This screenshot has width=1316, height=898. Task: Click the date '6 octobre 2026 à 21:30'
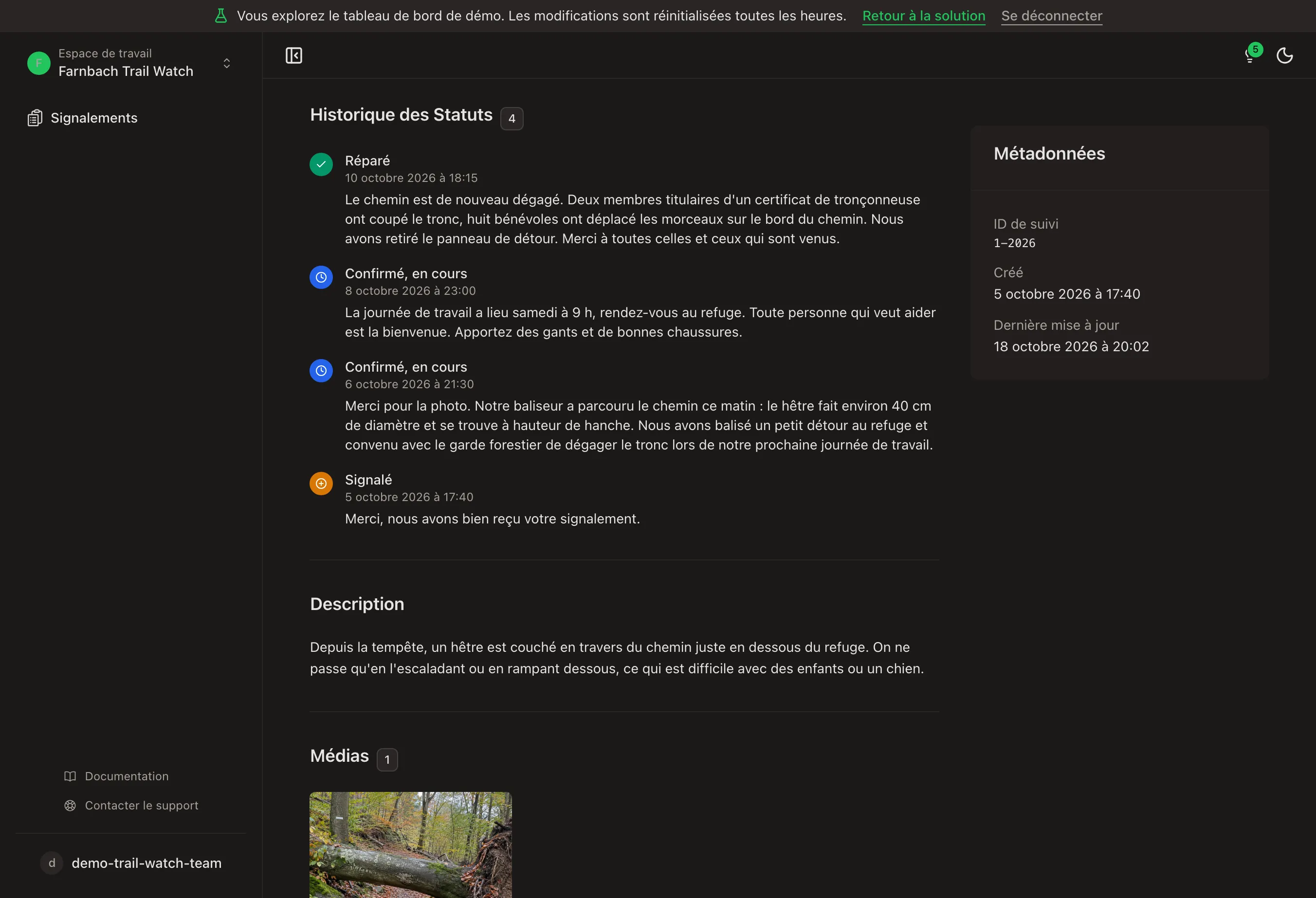pos(409,384)
